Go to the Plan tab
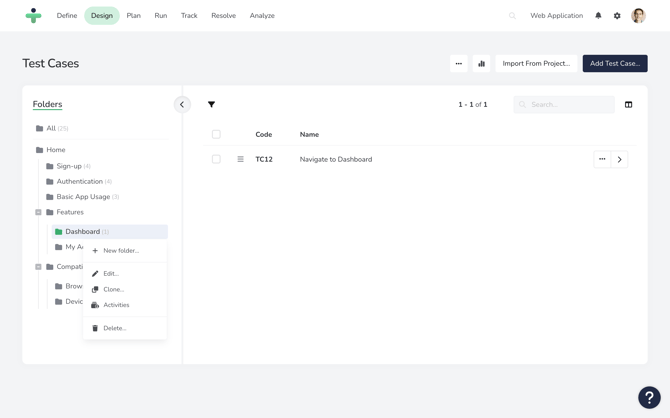The image size is (670, 418). pos(133,15)
